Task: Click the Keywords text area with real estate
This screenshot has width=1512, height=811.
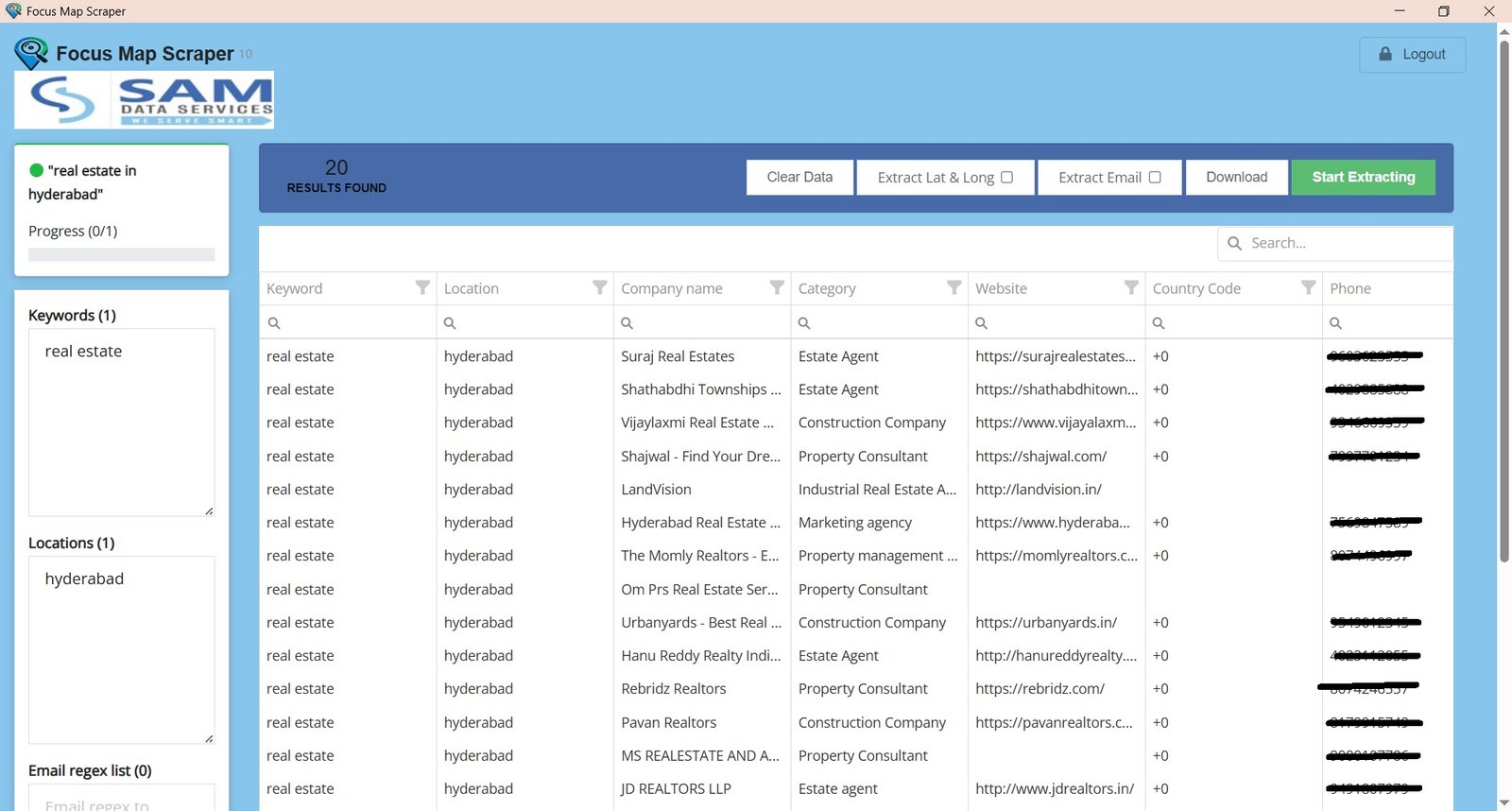Action: [x=122, y=423]
